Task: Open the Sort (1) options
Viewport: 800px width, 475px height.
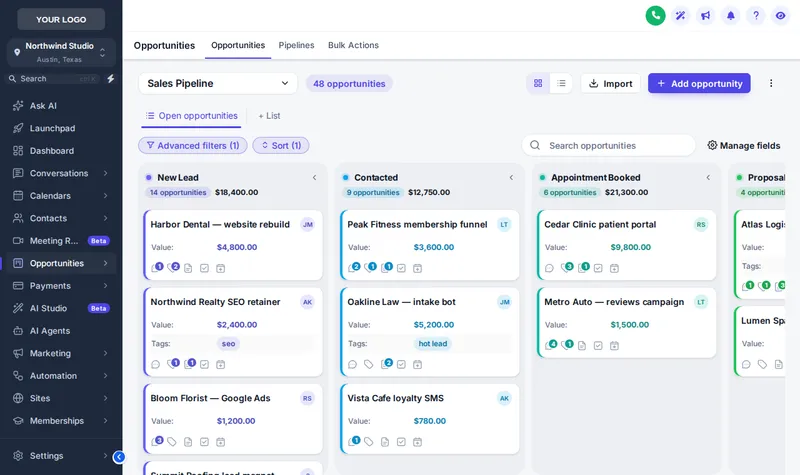Action: pos(281,145)
